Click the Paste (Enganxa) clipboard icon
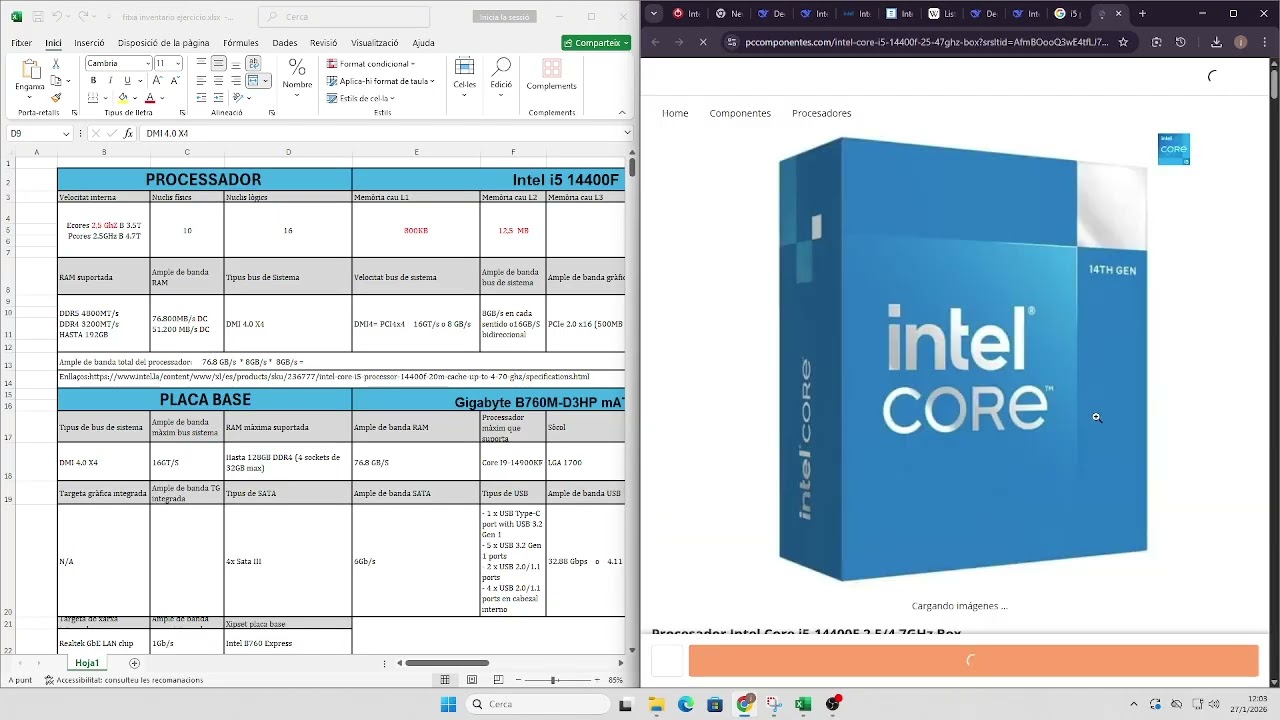 click(x=29, y=70)
